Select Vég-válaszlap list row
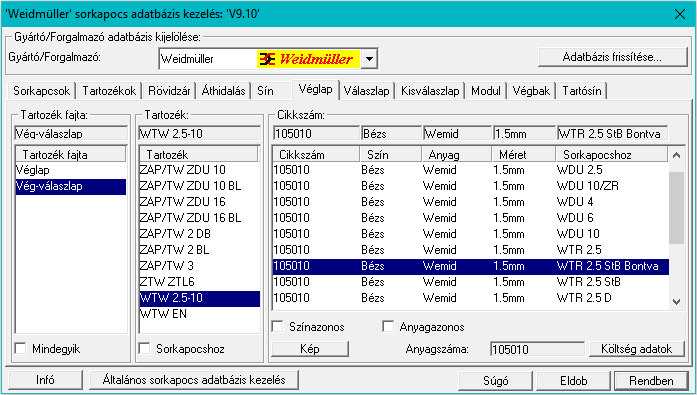 pos(71,186)
